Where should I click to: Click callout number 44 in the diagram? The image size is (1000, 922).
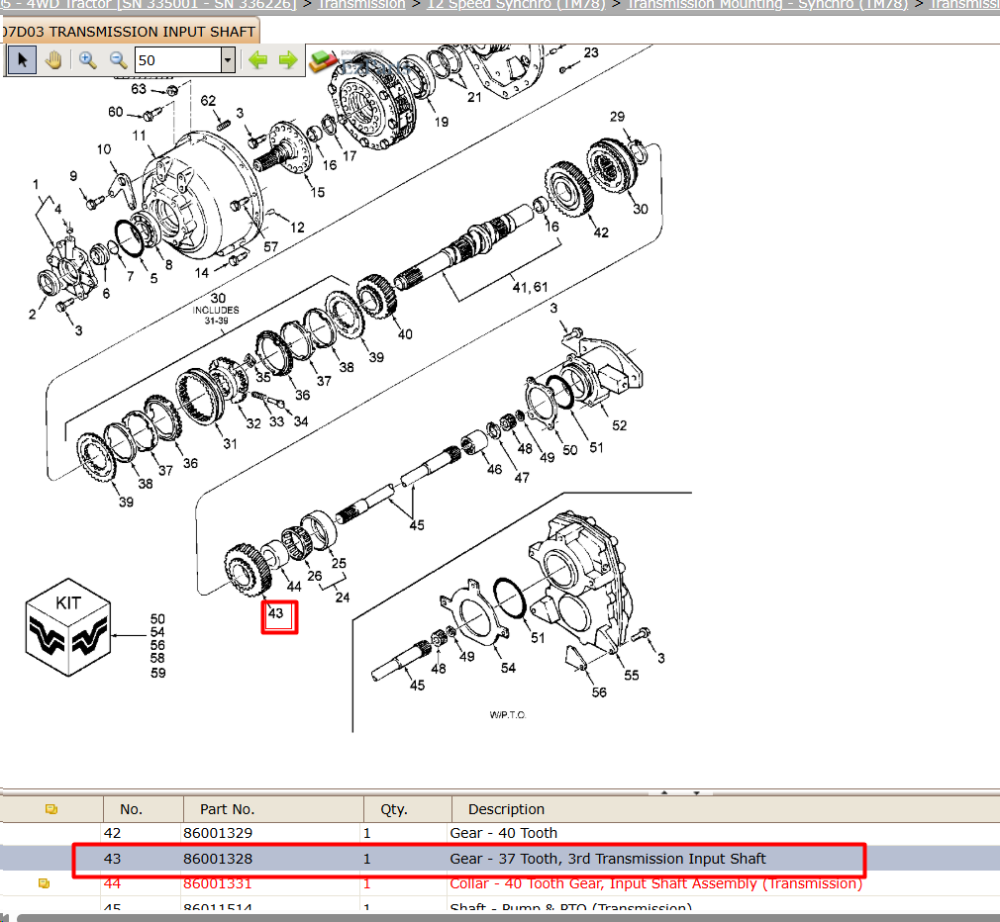coord(293,587)
